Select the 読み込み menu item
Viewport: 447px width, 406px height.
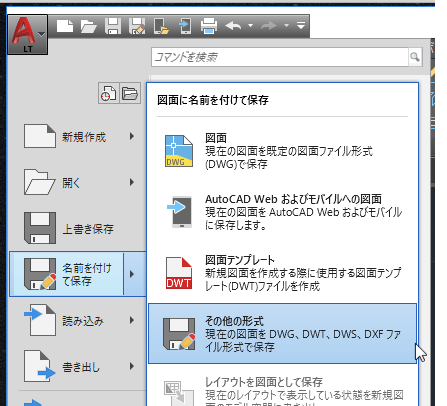[77, 320]
